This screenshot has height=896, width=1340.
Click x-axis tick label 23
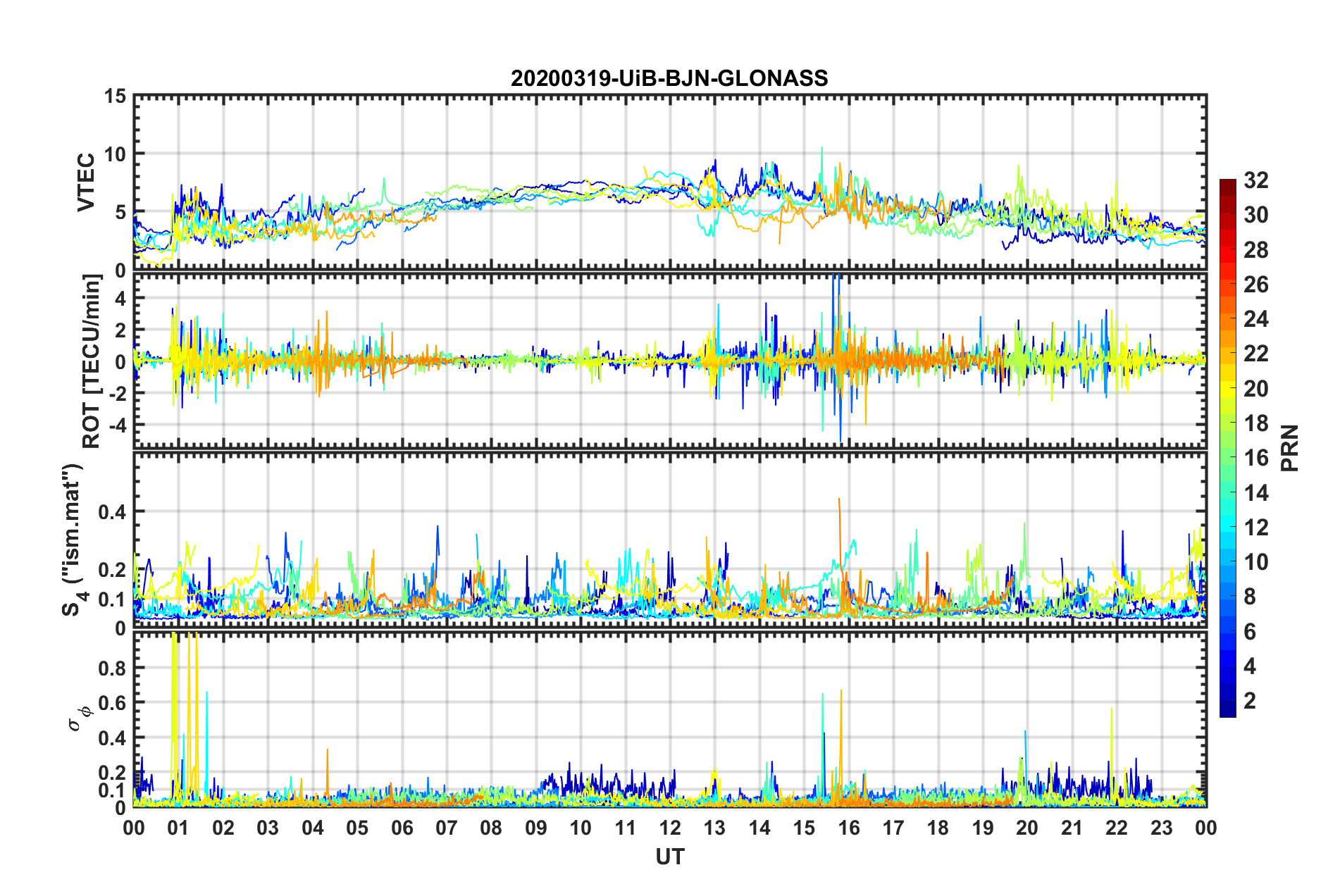(x=1161, y=828)
